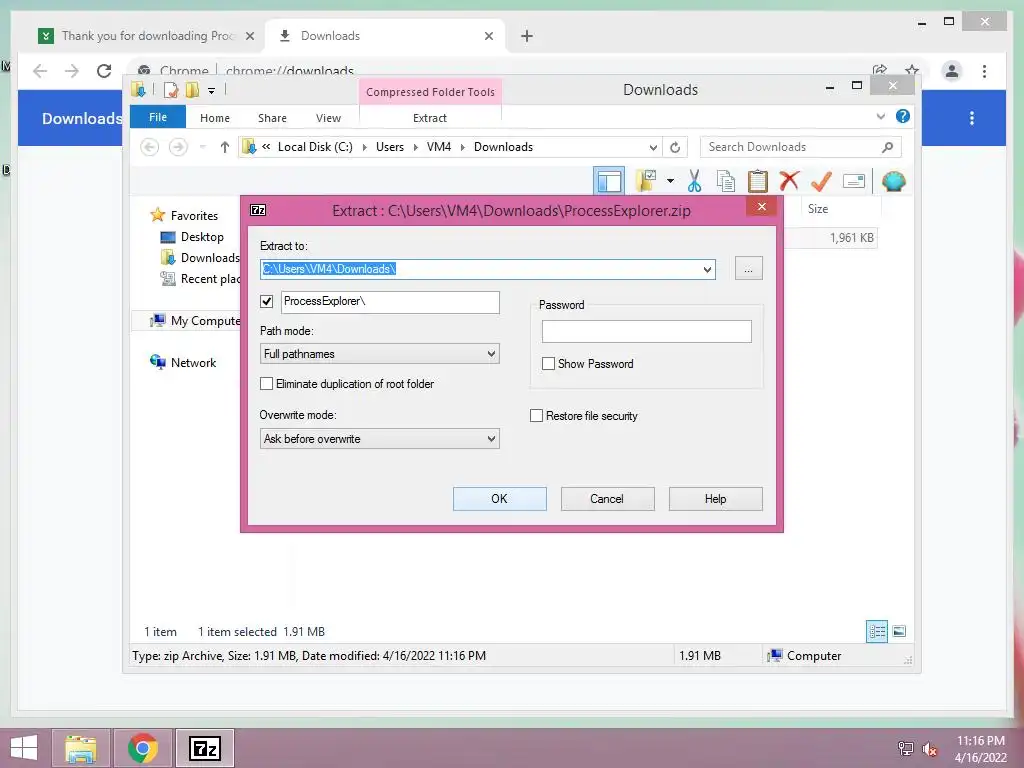Switch to Thank you for downloading tab
Viewport: 1024px width, 768px height.
click(146, 36)
